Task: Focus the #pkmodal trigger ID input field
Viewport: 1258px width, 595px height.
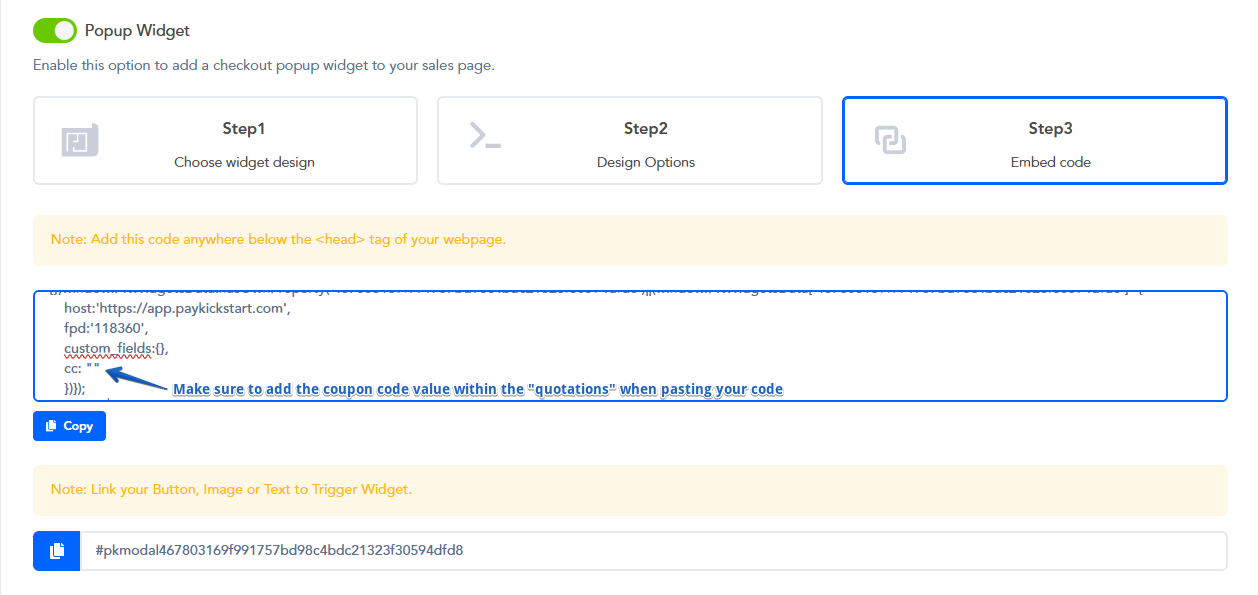Action: point(653,551)
